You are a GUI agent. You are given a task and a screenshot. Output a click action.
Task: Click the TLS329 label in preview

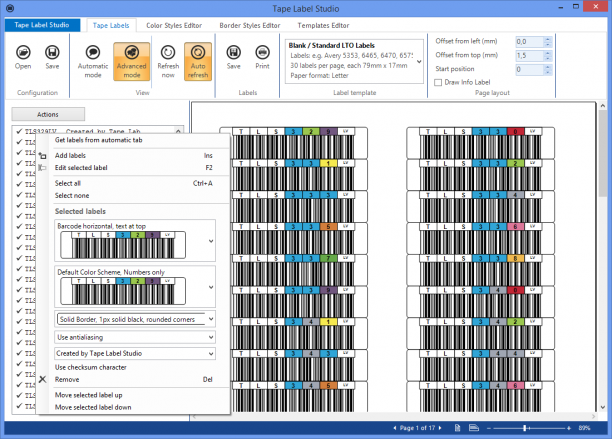tap(294, 142)
